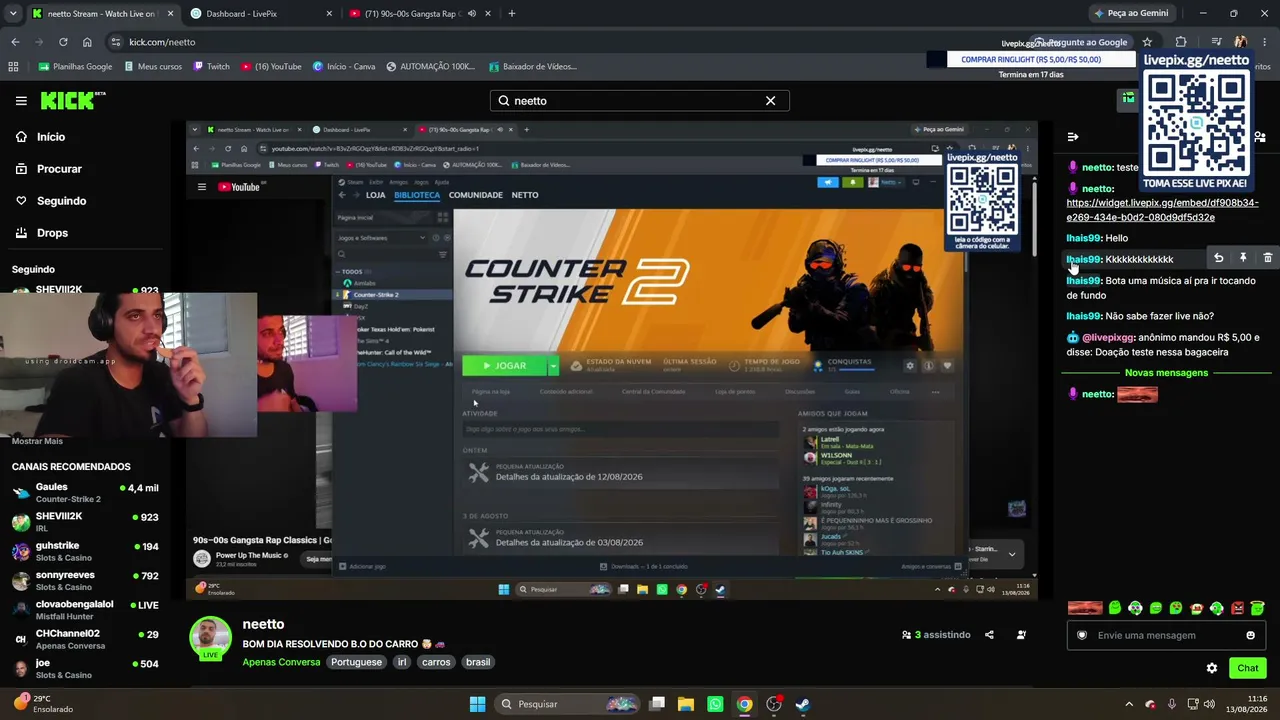Open a new Chrome tab
This screenshot has width=1280, height=720.
pyautogui.click(x=511, y=14)
